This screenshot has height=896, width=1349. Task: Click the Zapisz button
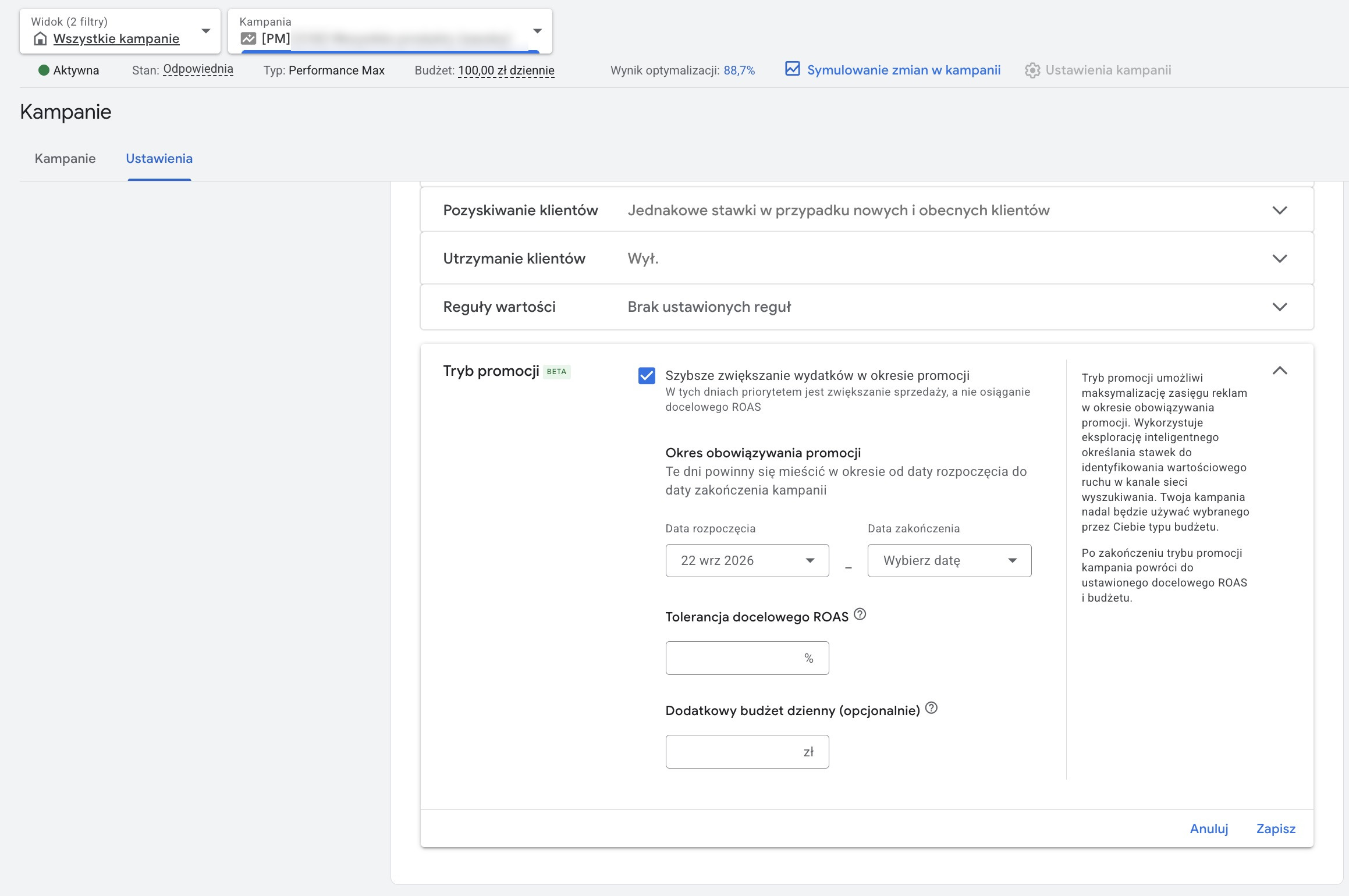point(1276,829)
